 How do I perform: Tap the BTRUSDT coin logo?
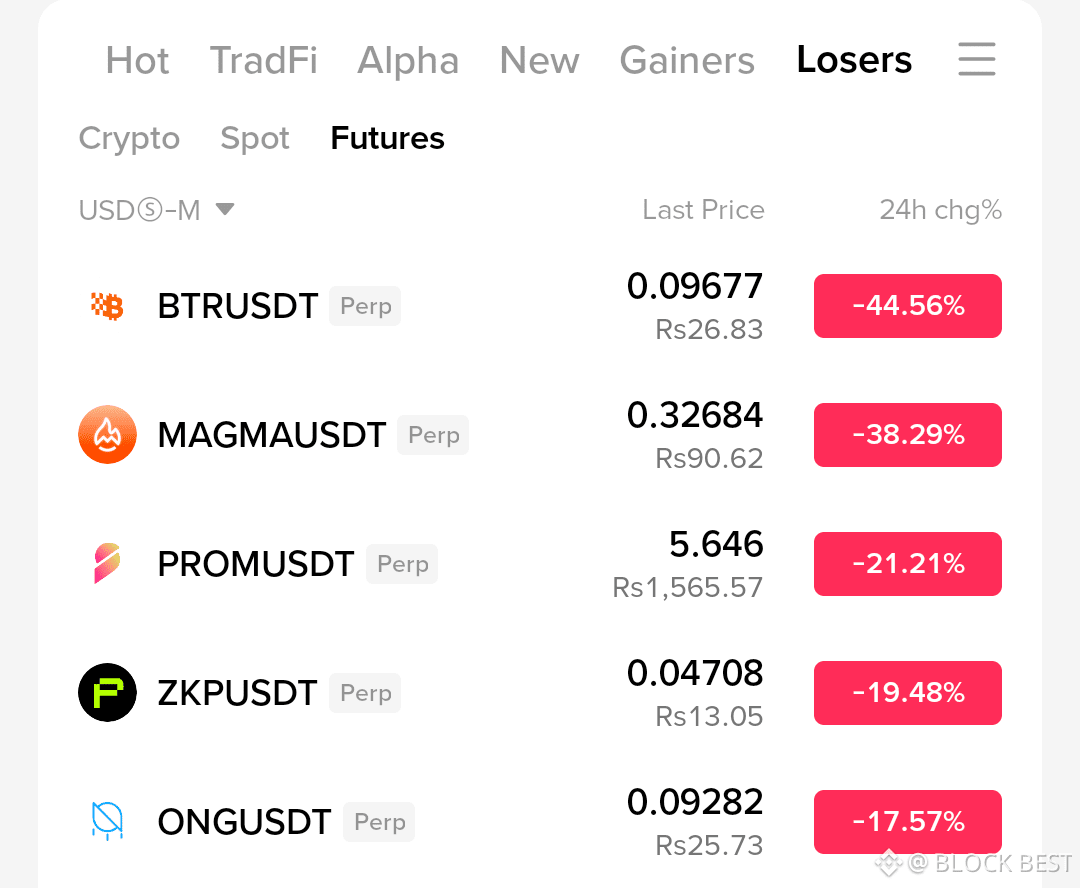[x=107, y=306]
